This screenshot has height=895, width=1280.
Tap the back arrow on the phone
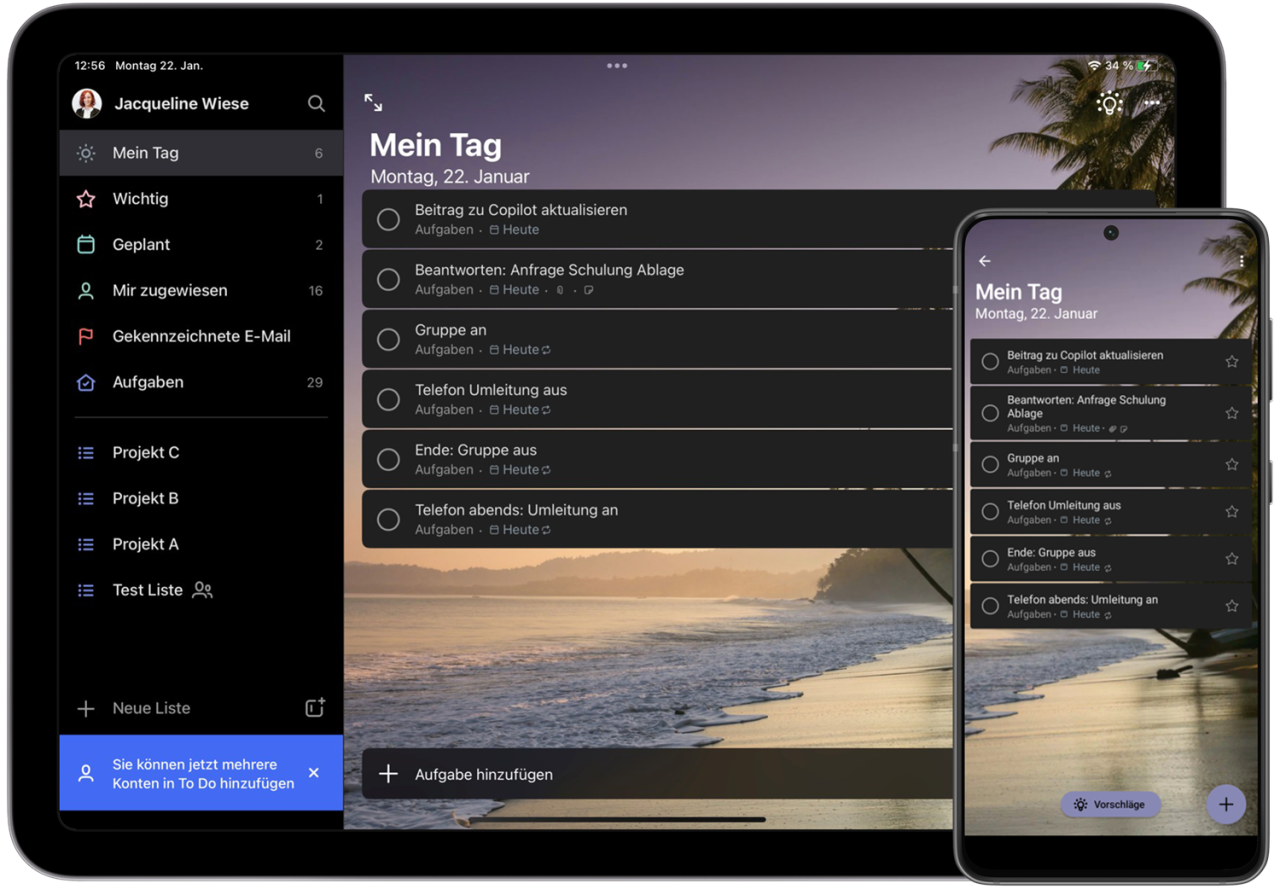click(985, 261)
